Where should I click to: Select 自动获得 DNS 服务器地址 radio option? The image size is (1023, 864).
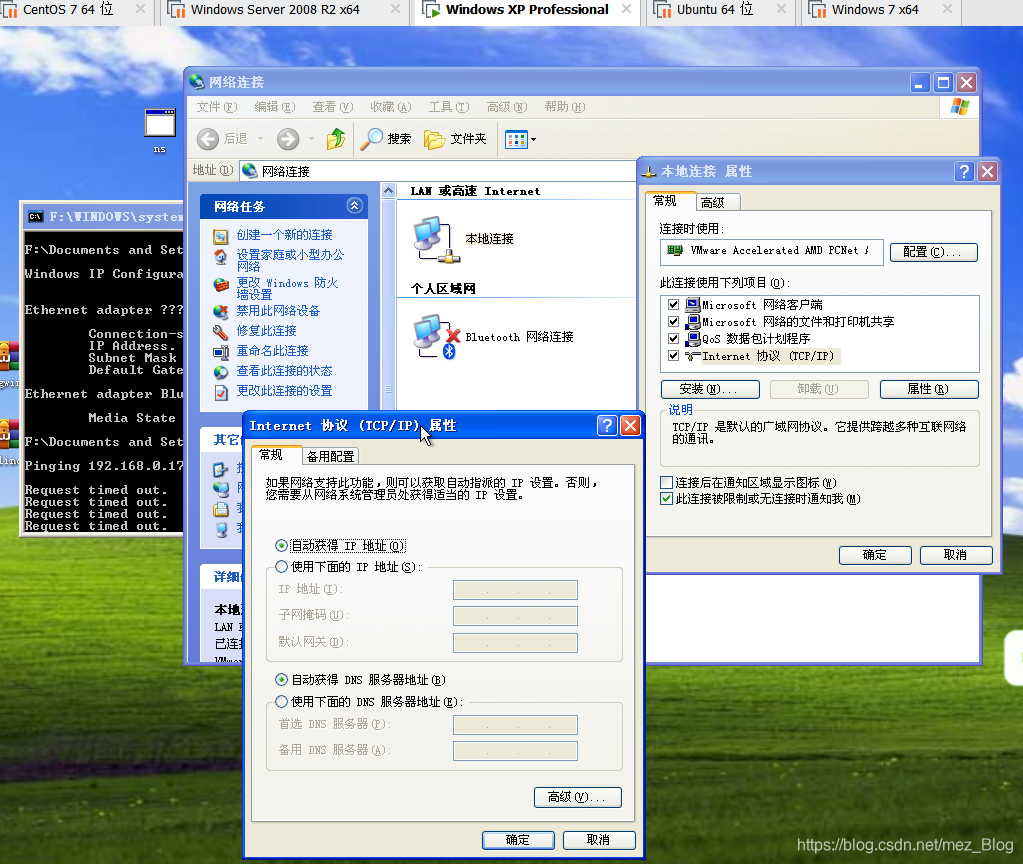tap(281, 680)
